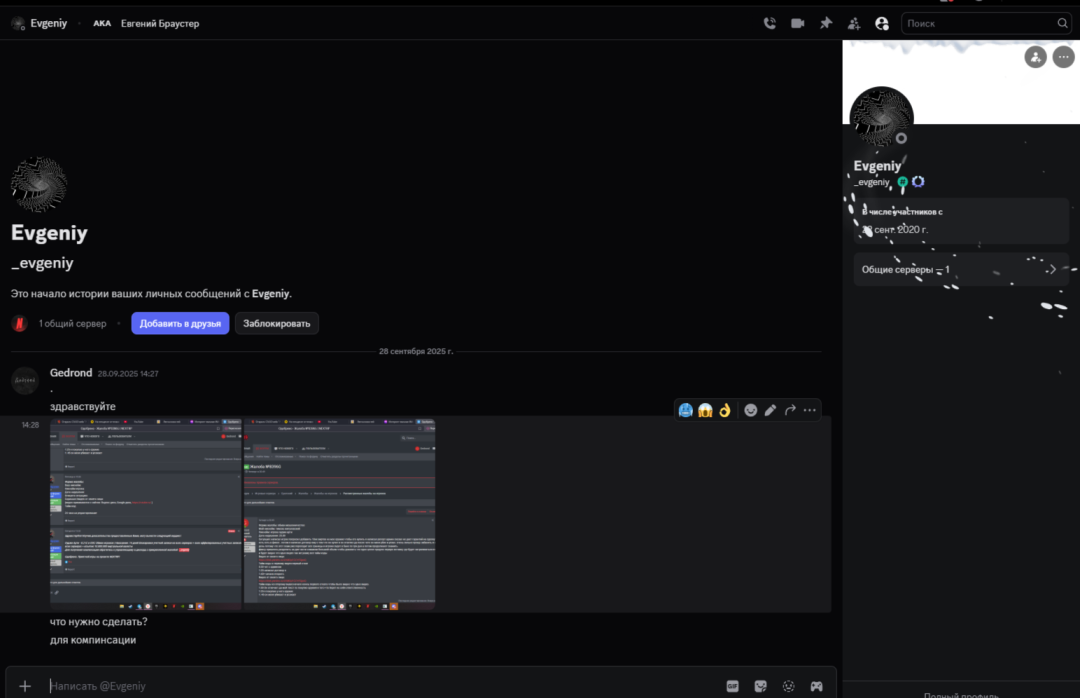Add friends to this DM

pyautogui.click(x=853, y=23)
